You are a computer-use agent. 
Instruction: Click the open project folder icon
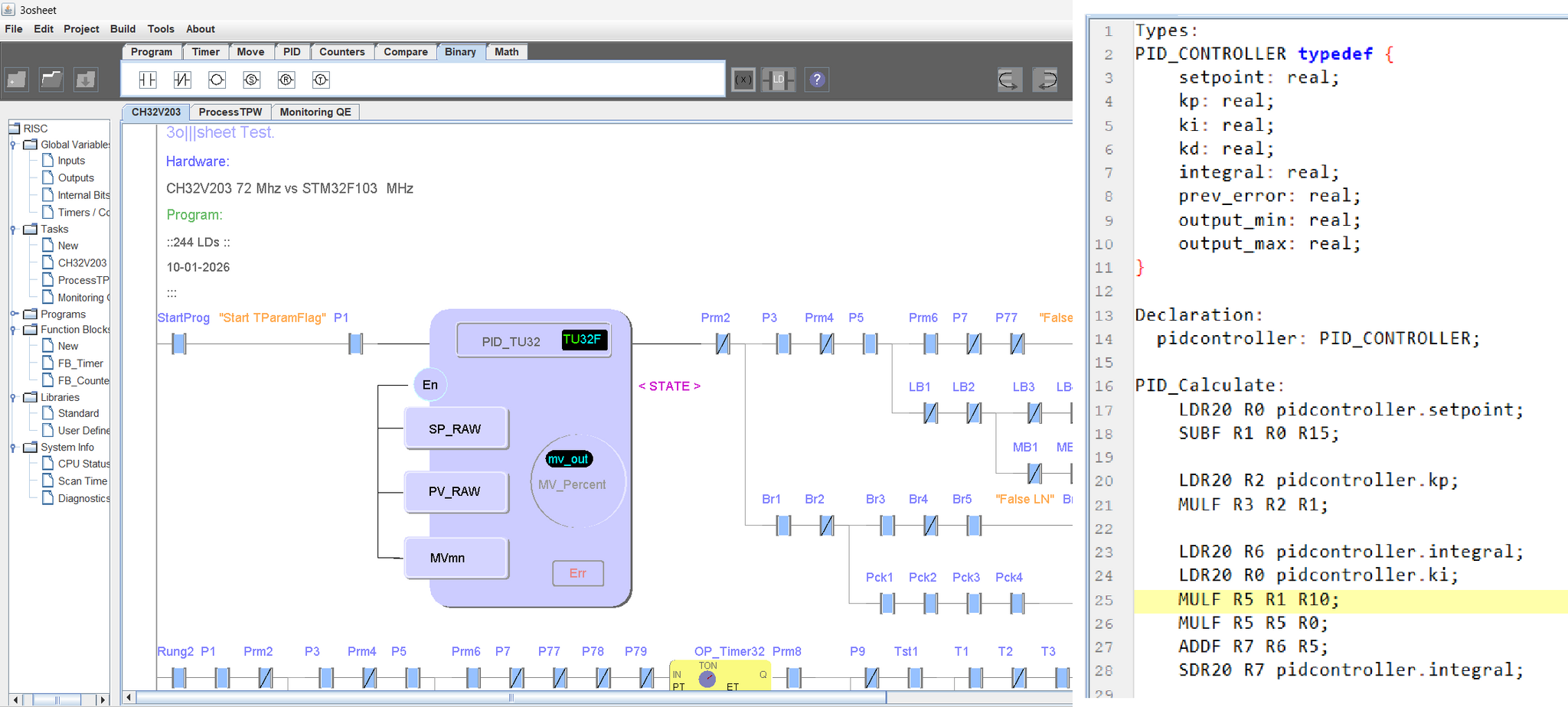click(51, 79)
